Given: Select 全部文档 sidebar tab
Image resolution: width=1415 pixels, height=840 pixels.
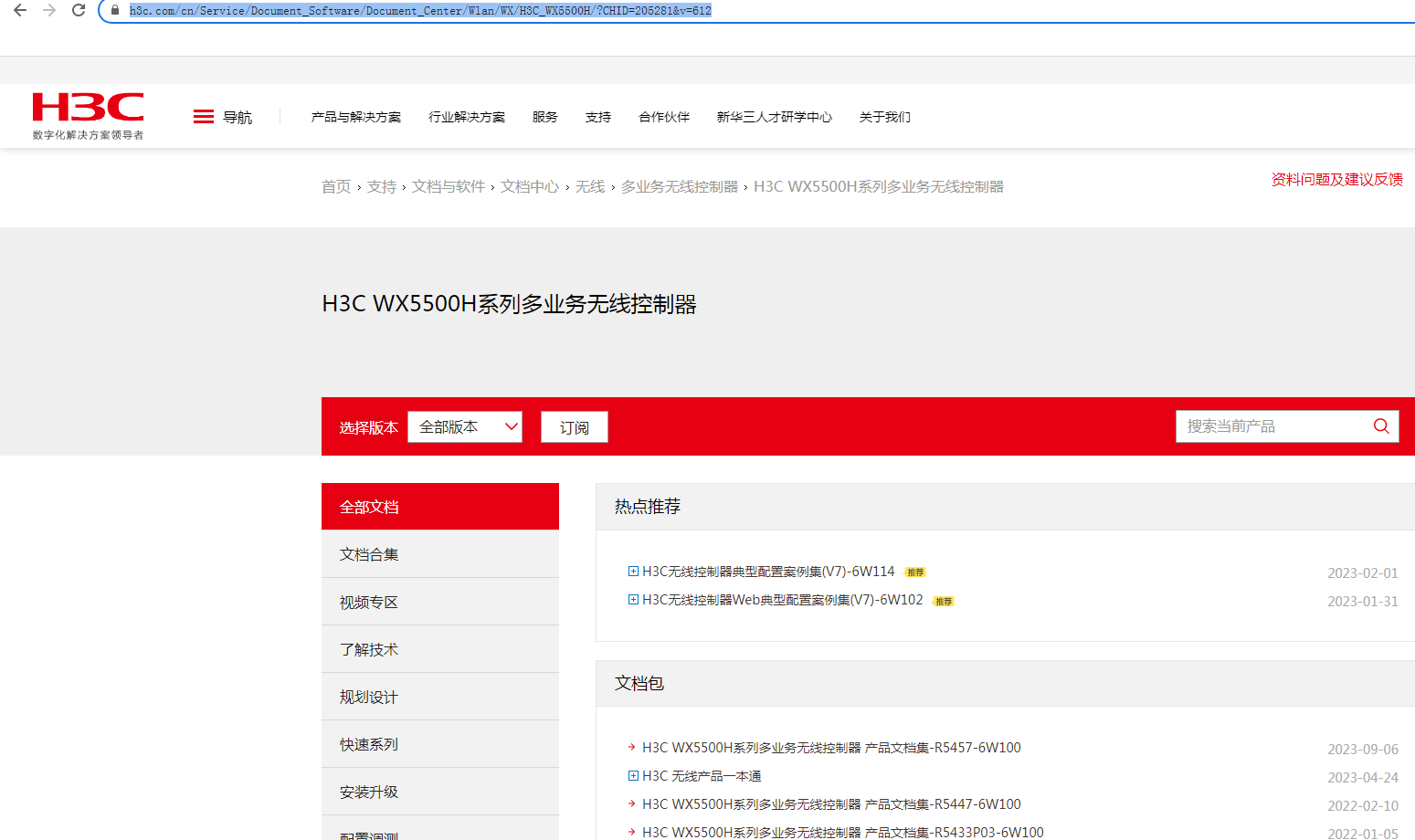Looking at the screenshot, I should (x=440, y=507).
